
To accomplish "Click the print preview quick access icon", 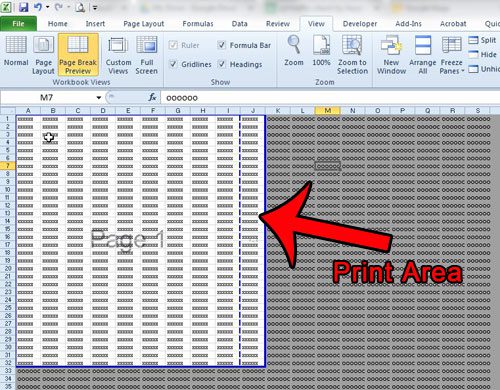I will coord(80,7).
